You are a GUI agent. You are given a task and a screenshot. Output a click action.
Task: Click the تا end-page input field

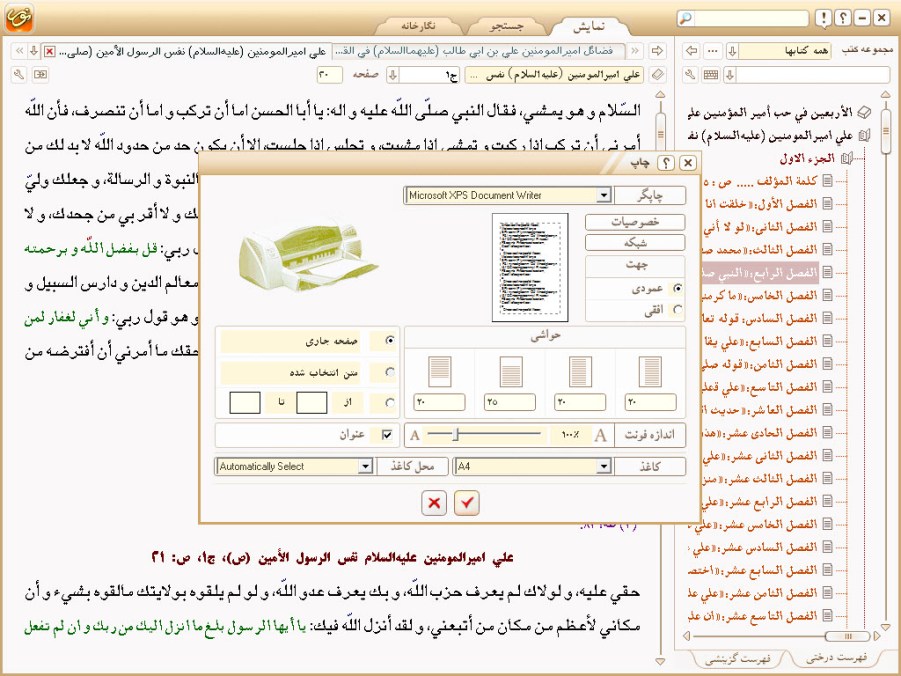[x=245, y=402]
